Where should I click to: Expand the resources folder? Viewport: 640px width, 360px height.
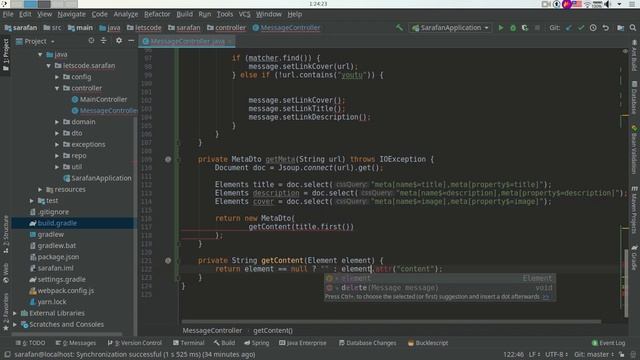pyautogui.click(x=40, y=189)
